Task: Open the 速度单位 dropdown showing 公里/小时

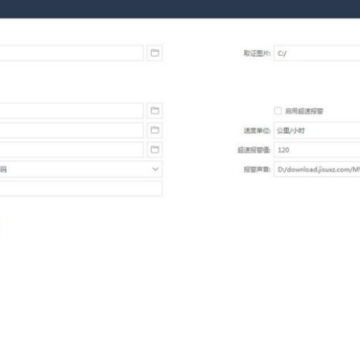Action: 317,130
